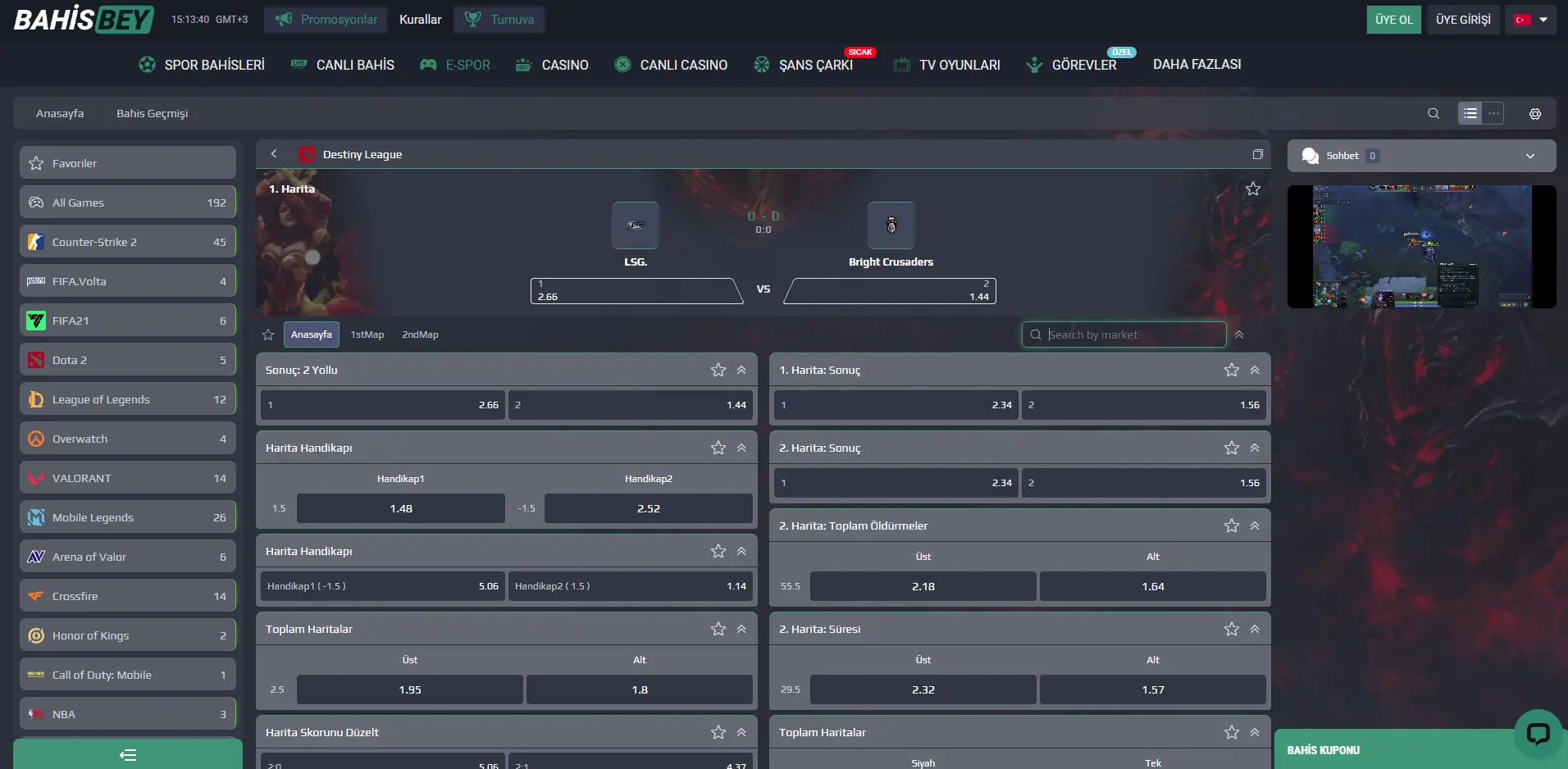Open the CANLI BAHİS menu

click(343, 65)
